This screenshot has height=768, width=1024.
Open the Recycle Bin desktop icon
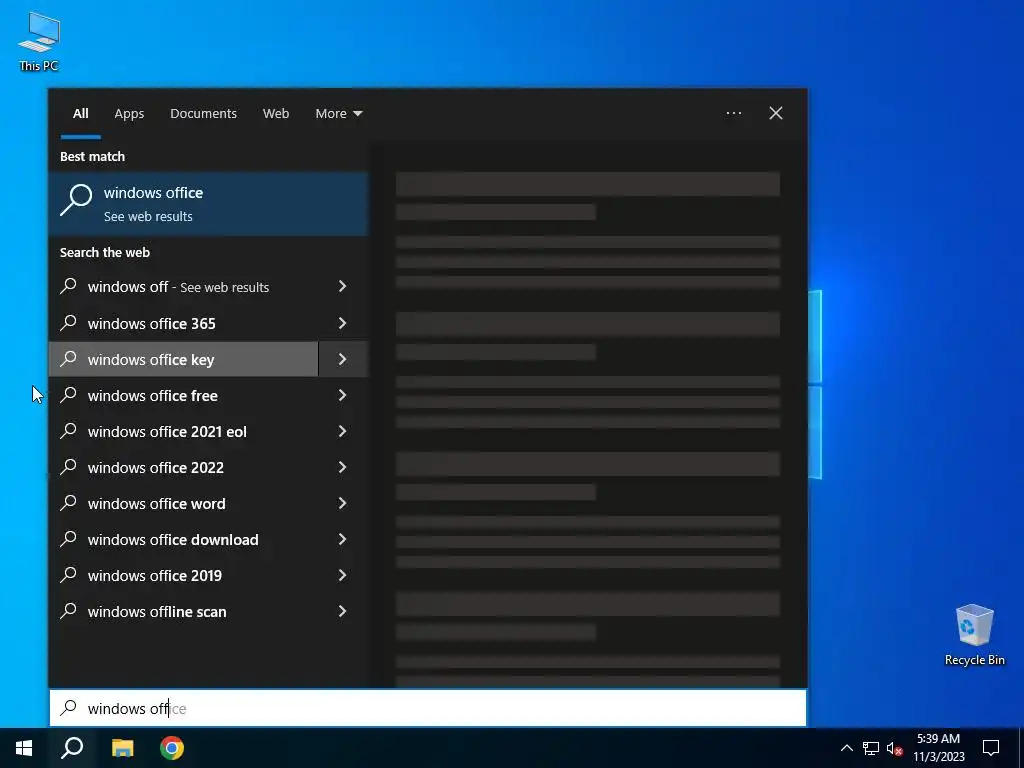(x=974, y=634)
